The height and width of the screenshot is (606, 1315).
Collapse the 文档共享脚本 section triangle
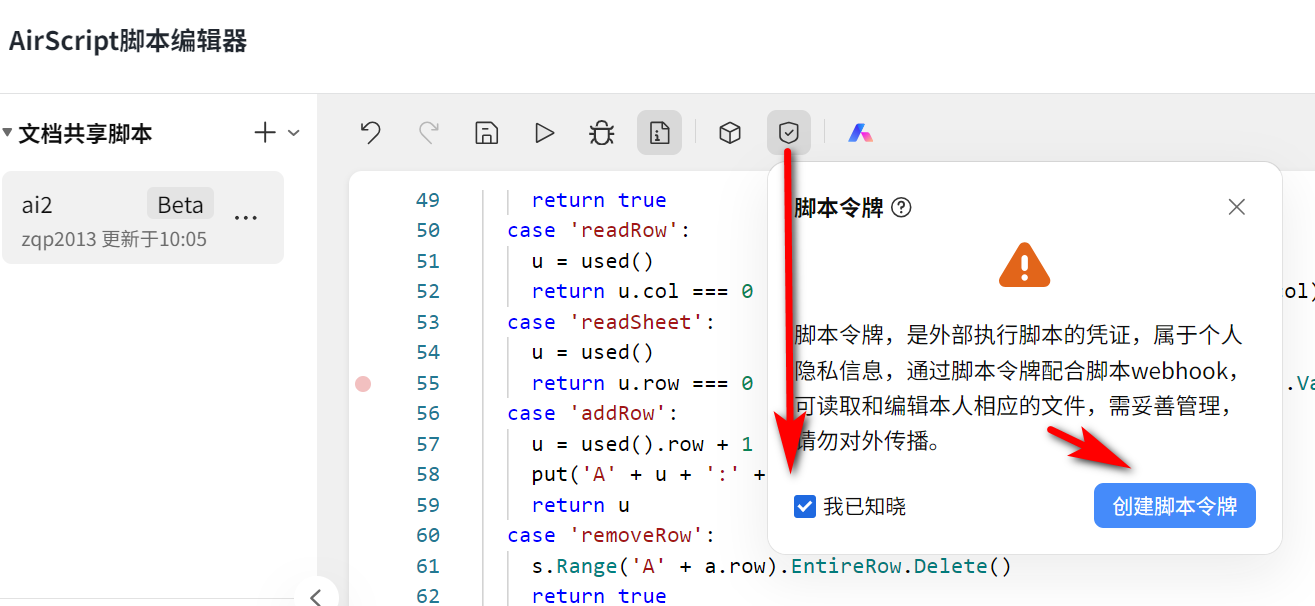tap(8, 133)
